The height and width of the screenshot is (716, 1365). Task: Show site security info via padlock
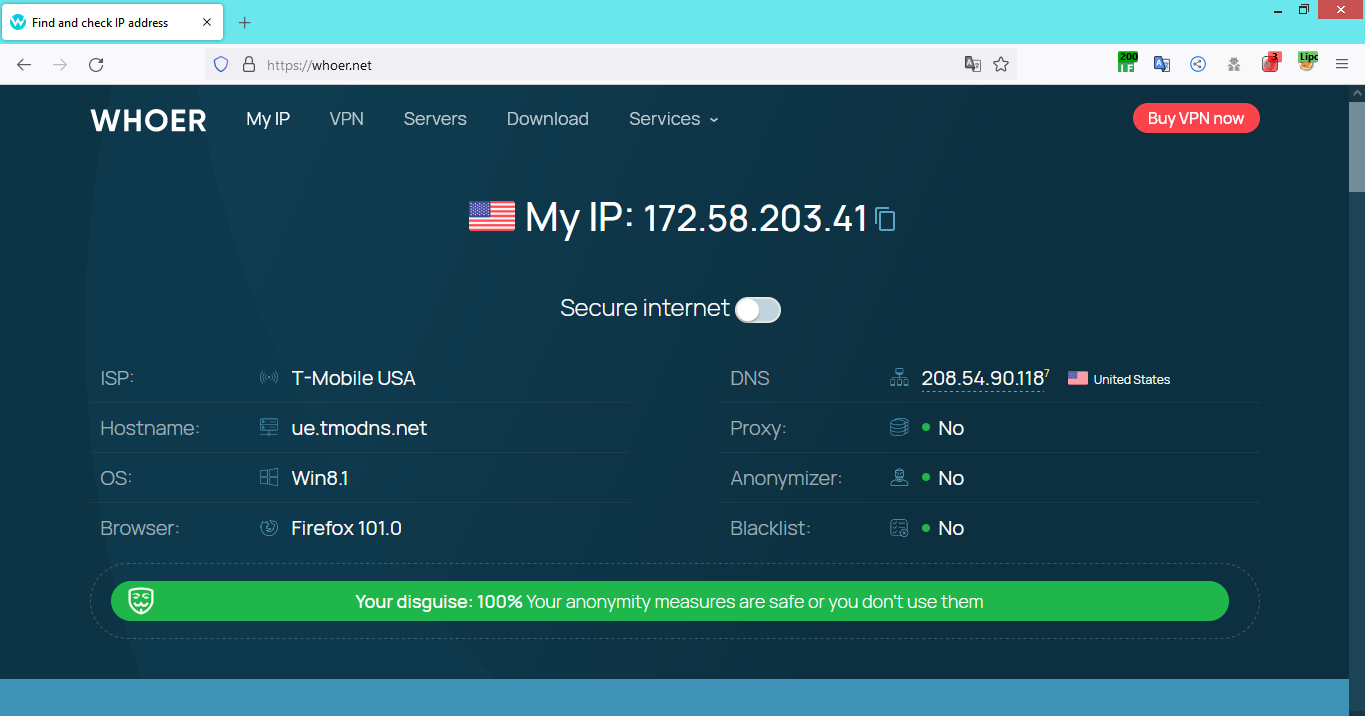click(x=249, y=65)
